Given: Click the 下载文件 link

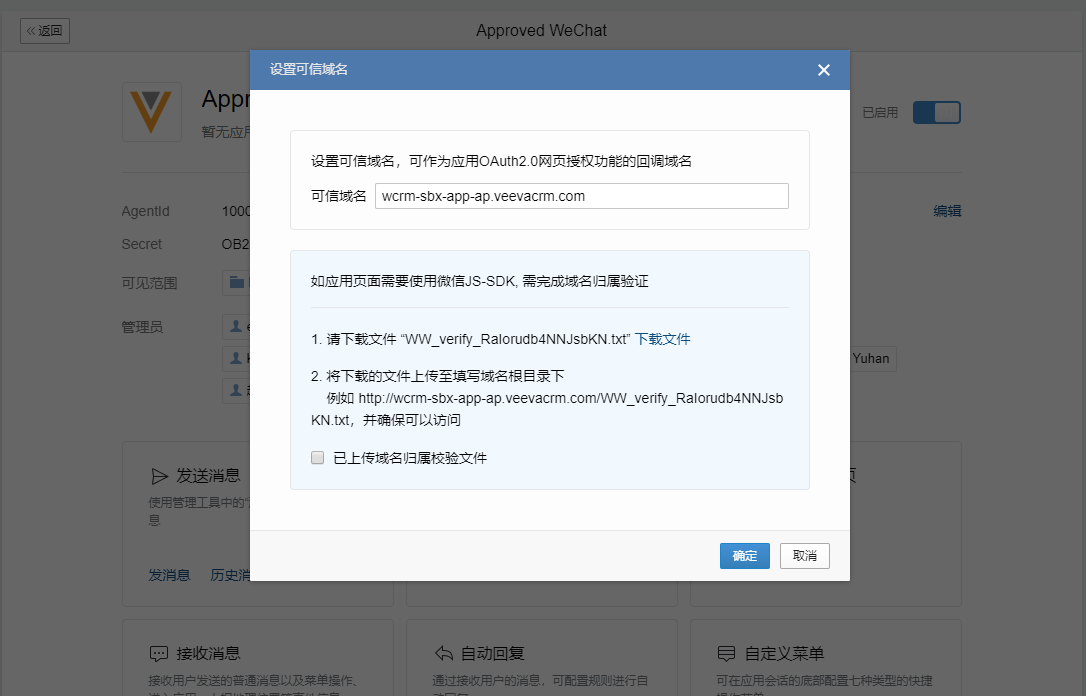Looking at the screenshot, I should 662,339.
